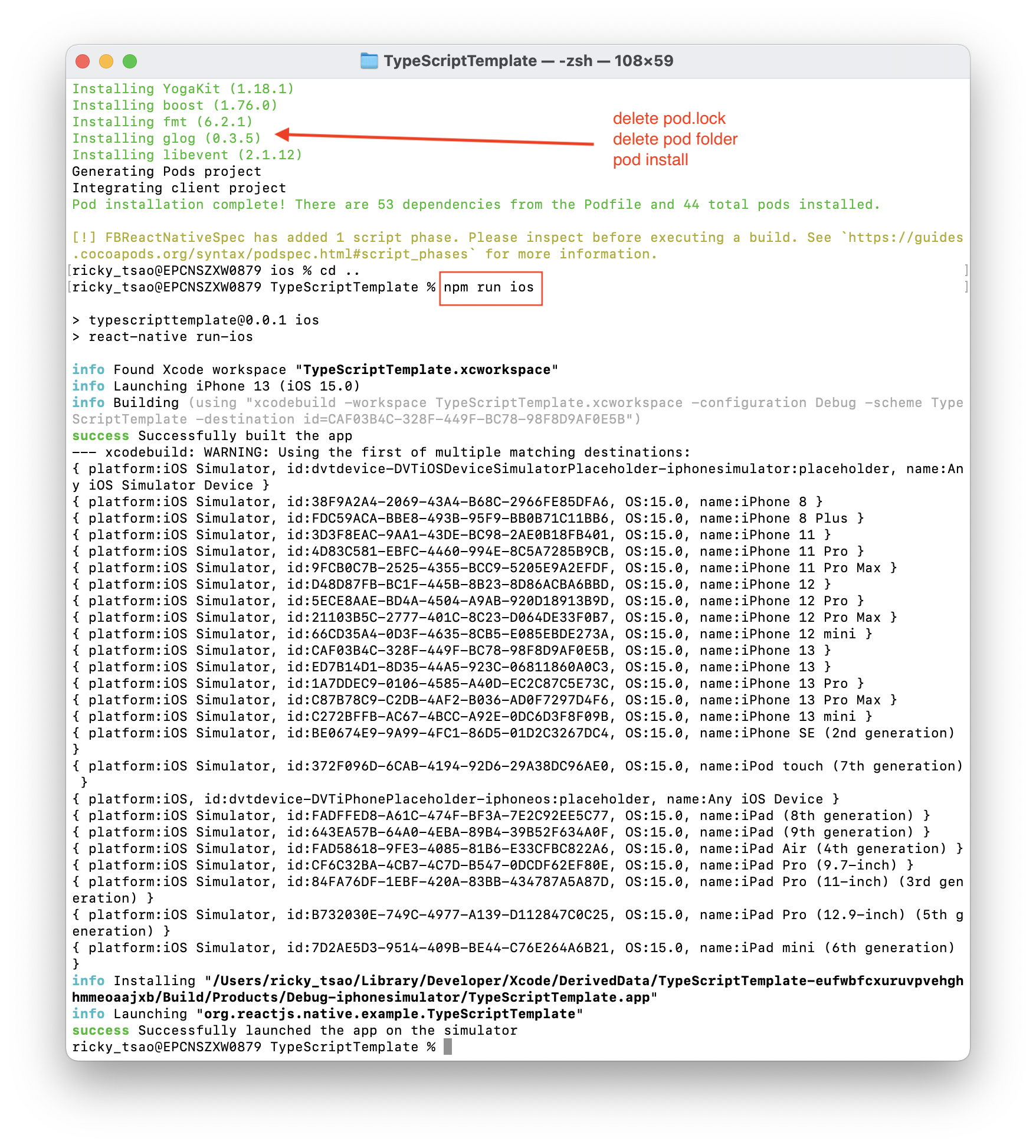Click the row ending 'name:iPhone 12 Pro Max }'
The width and height of the screenshot is (1036, 1148).
[484, 617]
